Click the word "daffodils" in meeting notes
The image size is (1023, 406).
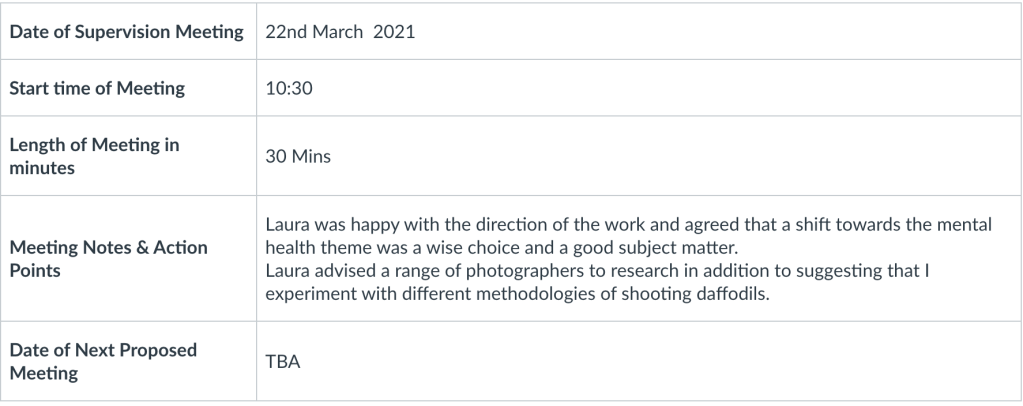pyautogui.click(x=737, y=292)
